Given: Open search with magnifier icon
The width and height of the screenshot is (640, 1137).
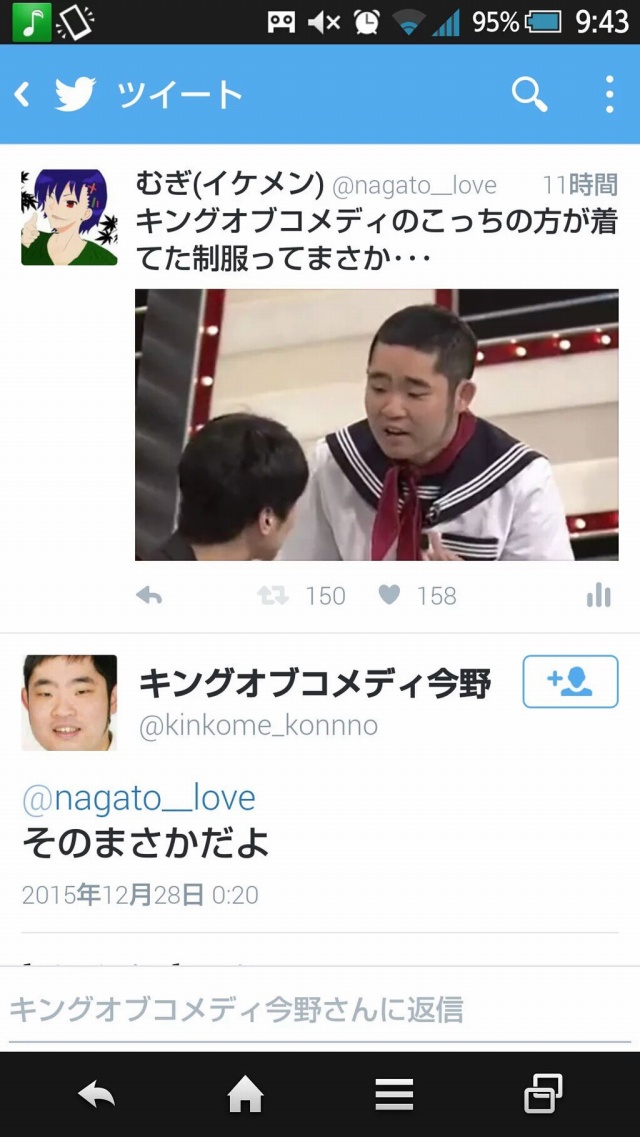Looking at the screenshot, I should 530,94.
